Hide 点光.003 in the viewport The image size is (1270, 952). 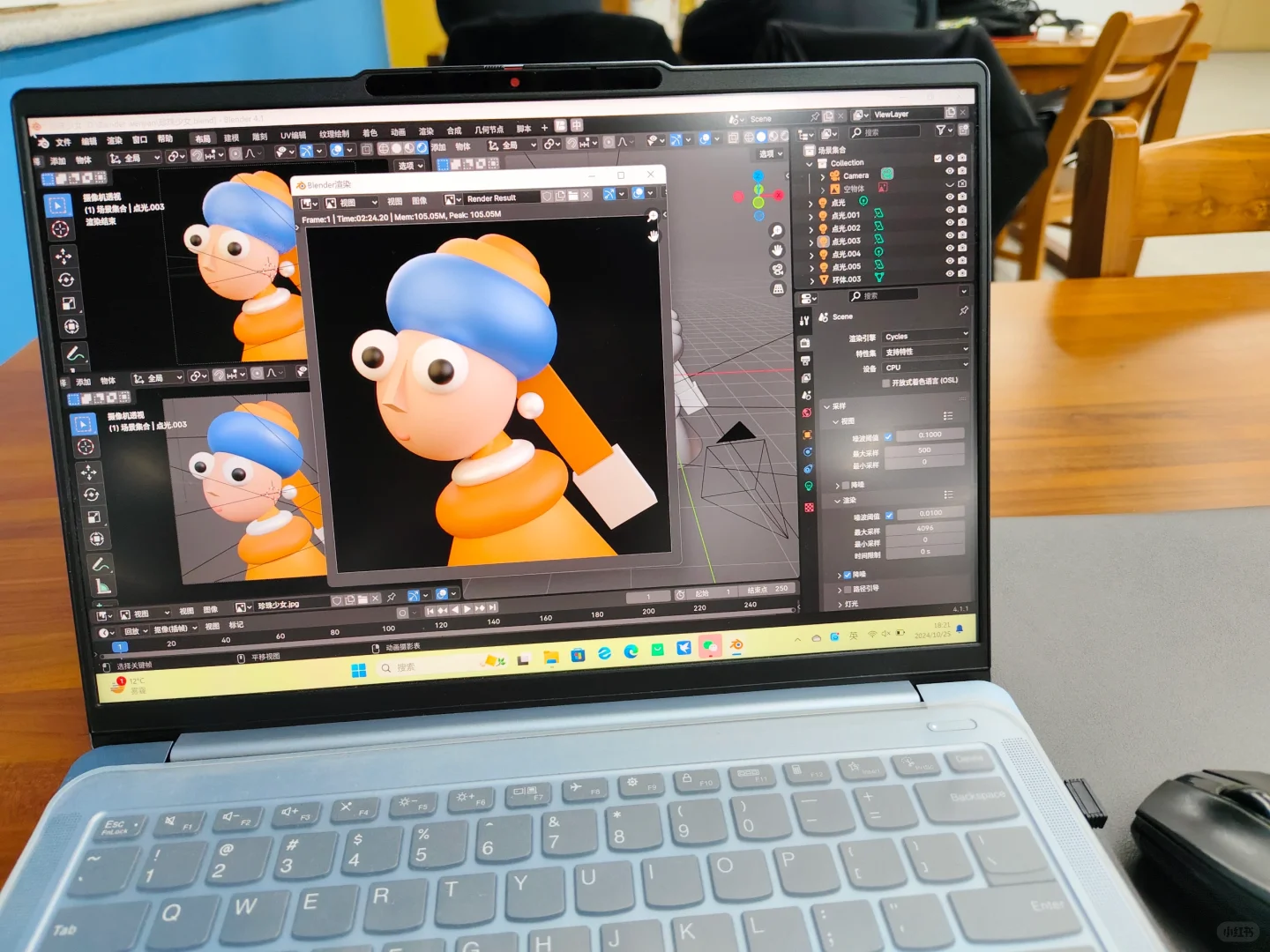[x=950, y=235]
